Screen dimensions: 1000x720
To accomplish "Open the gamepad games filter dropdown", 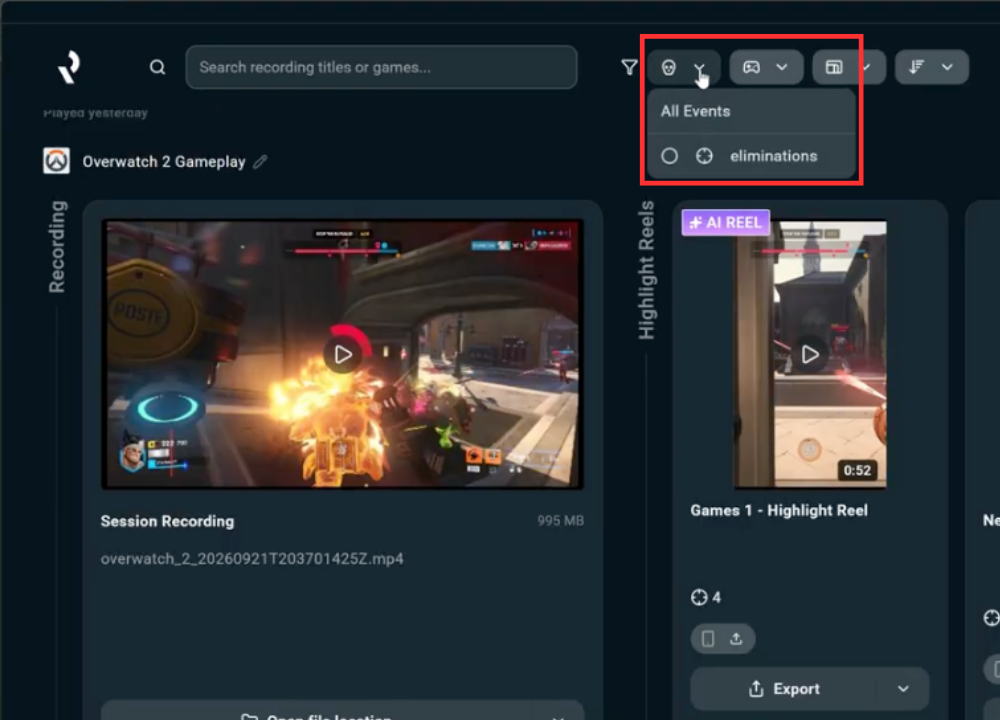I will tap(766, 67).
